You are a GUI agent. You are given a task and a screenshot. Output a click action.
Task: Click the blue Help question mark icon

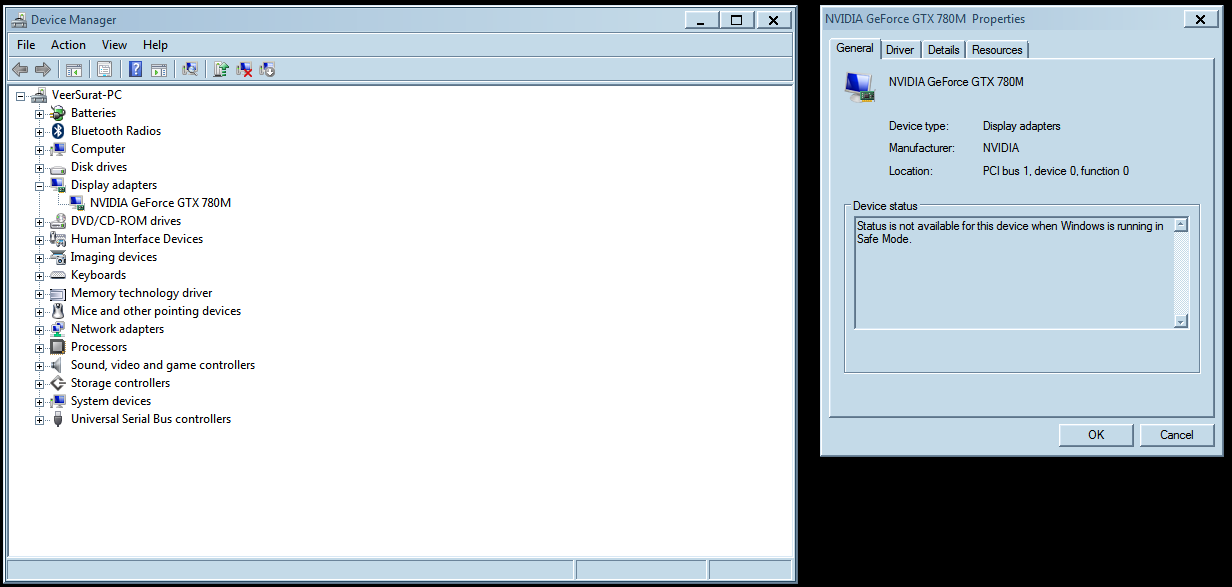click(x=135, y=69)
